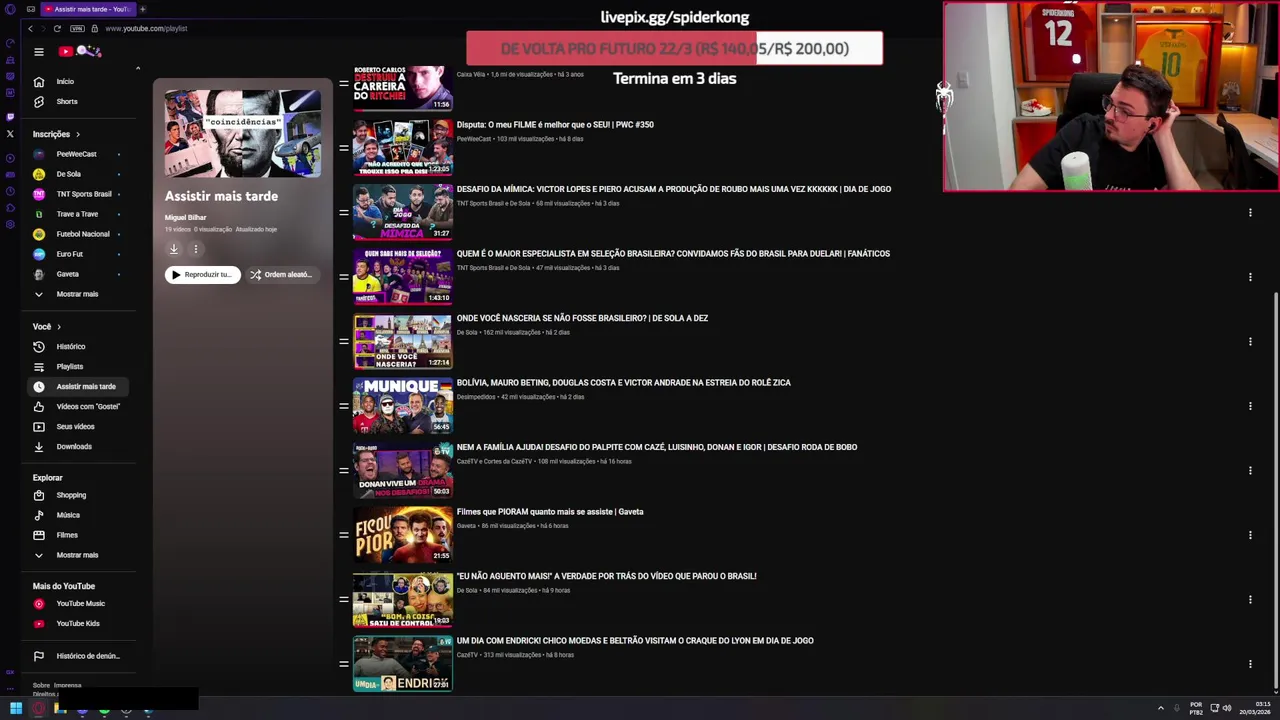Click Reproduzir tudo button

[x=203, y=274]
